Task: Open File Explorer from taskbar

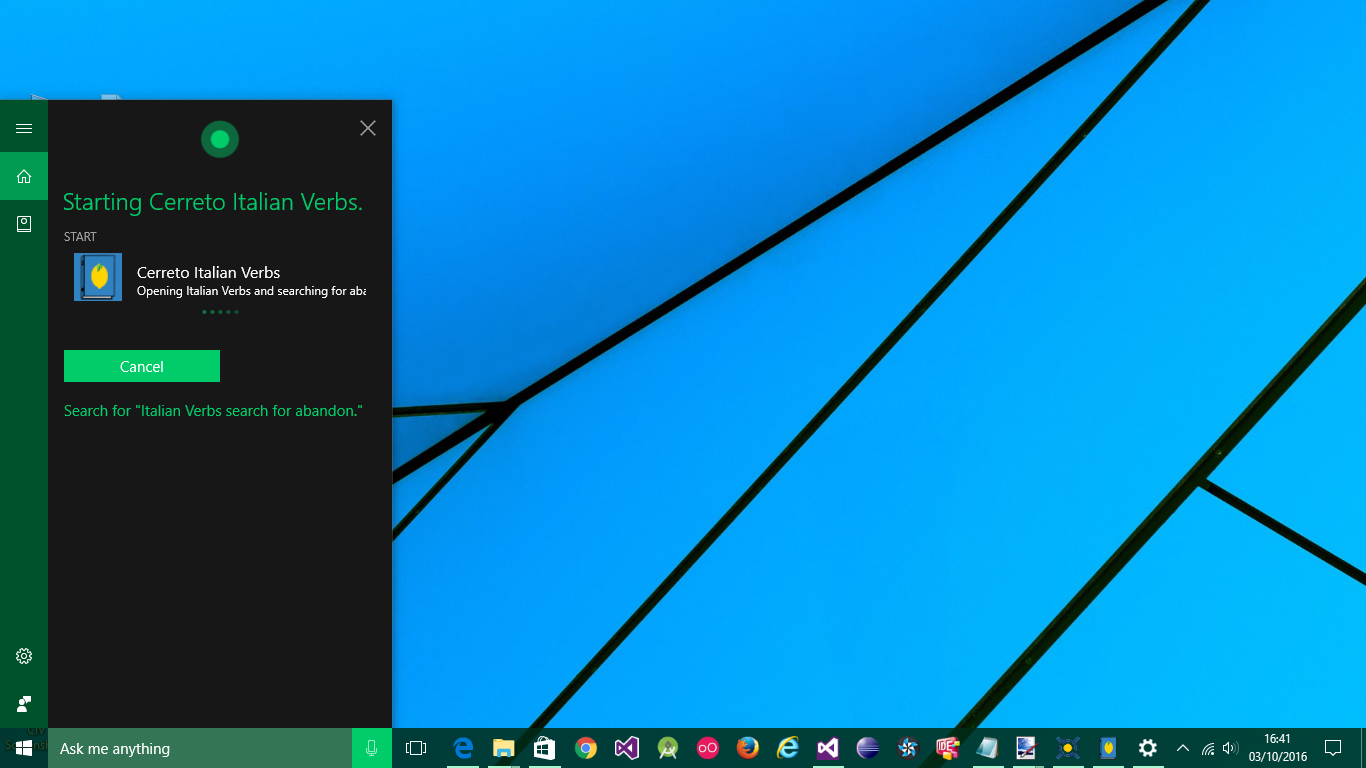Action: tap(503, 748)
